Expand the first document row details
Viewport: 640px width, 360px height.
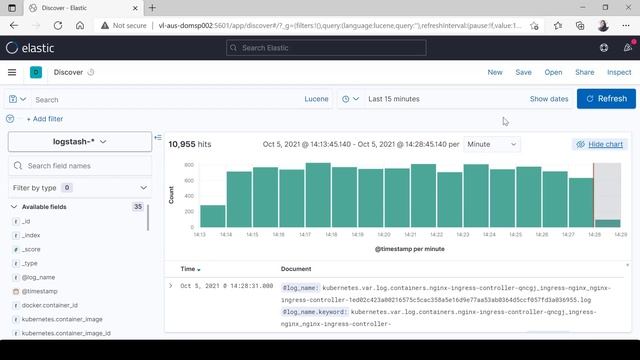tap(171, 286)
